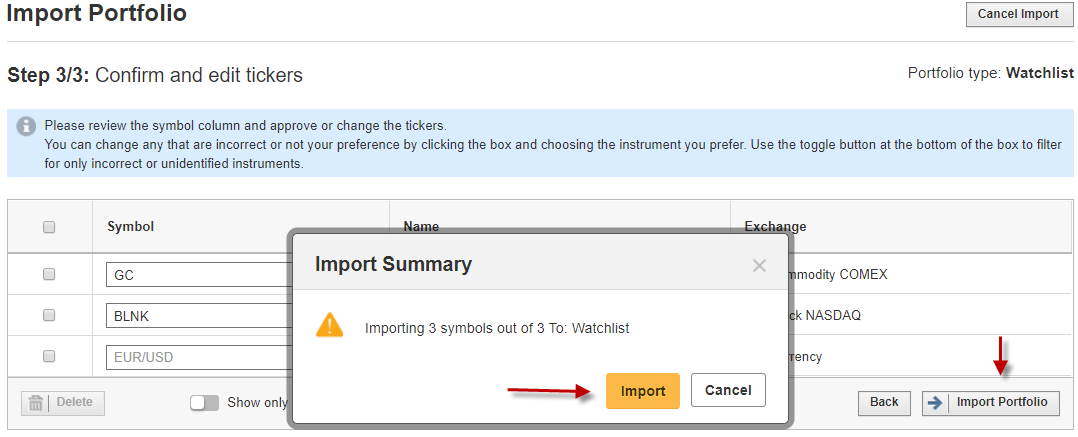Tick the checkbox for EUR/USD row
Viewport: 1078px width, 437px height.
[49, 357]
